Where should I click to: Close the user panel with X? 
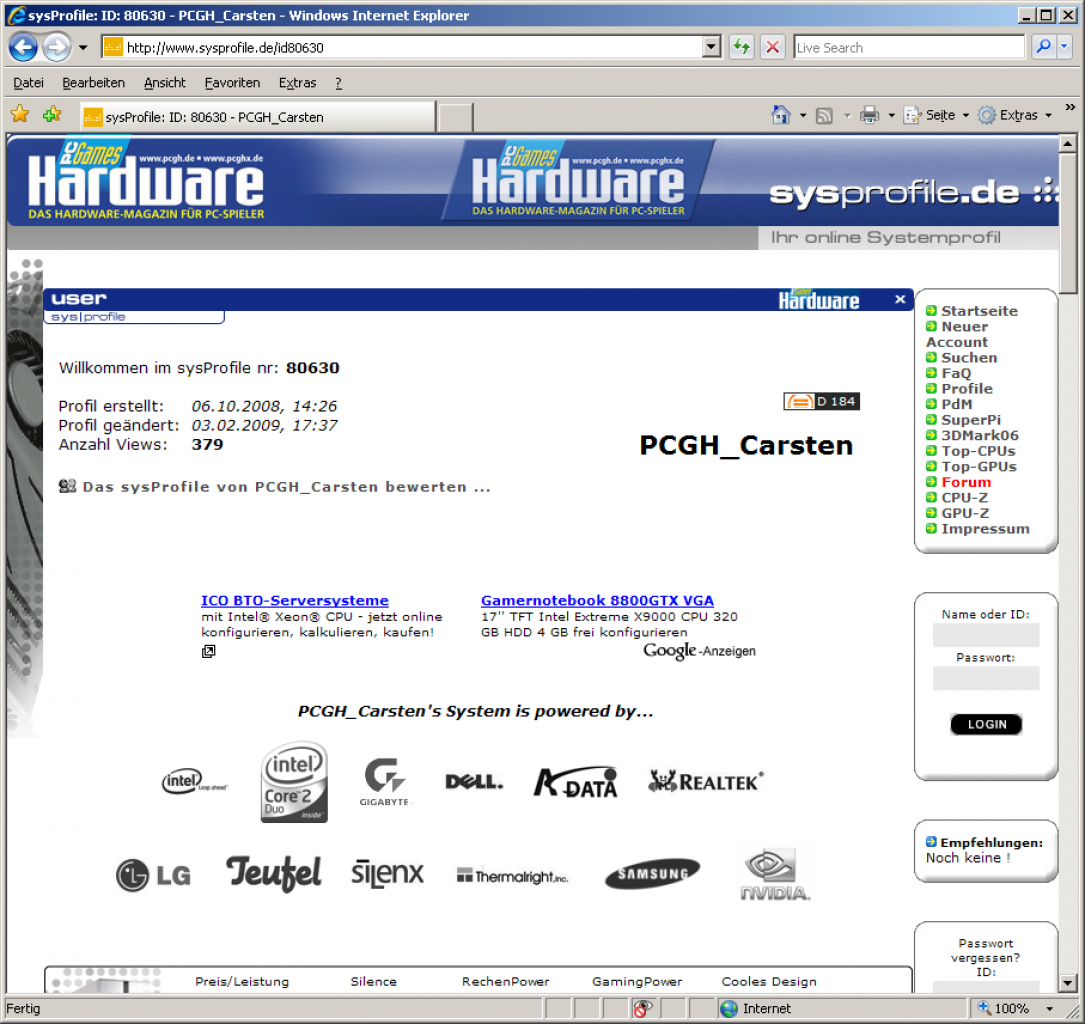900,299
